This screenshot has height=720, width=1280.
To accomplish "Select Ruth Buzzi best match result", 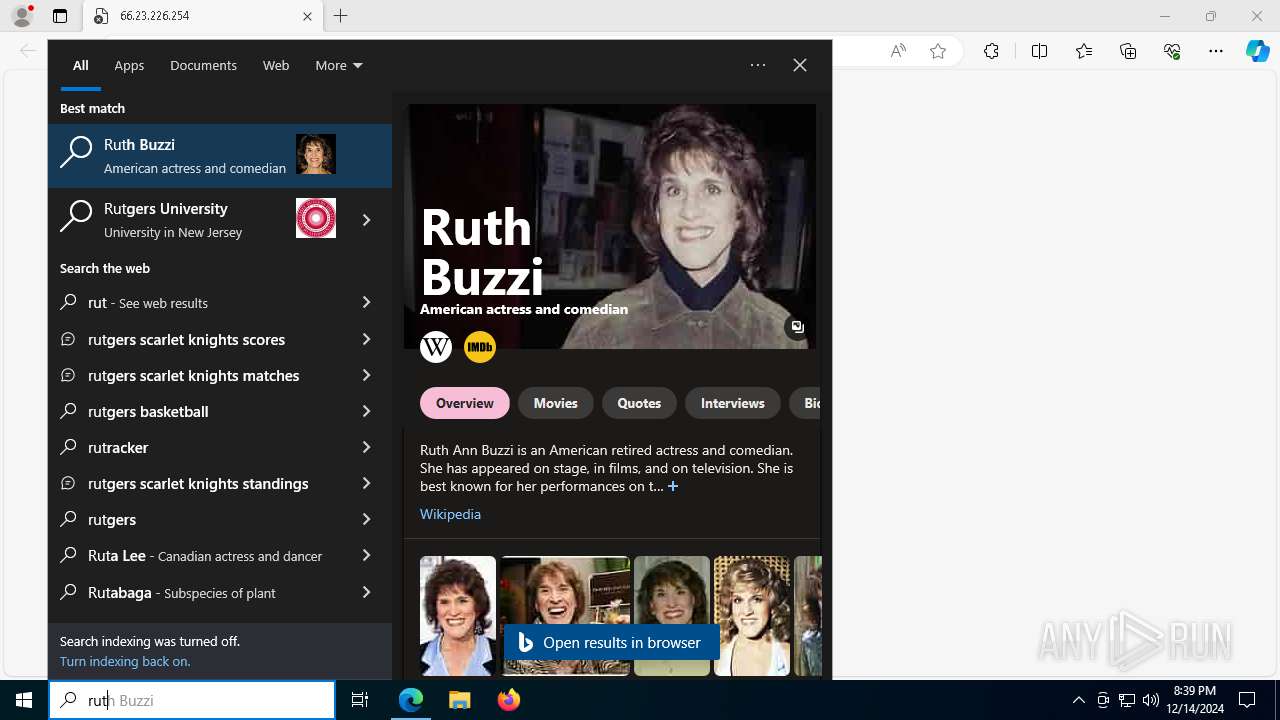I will [220, 156].
